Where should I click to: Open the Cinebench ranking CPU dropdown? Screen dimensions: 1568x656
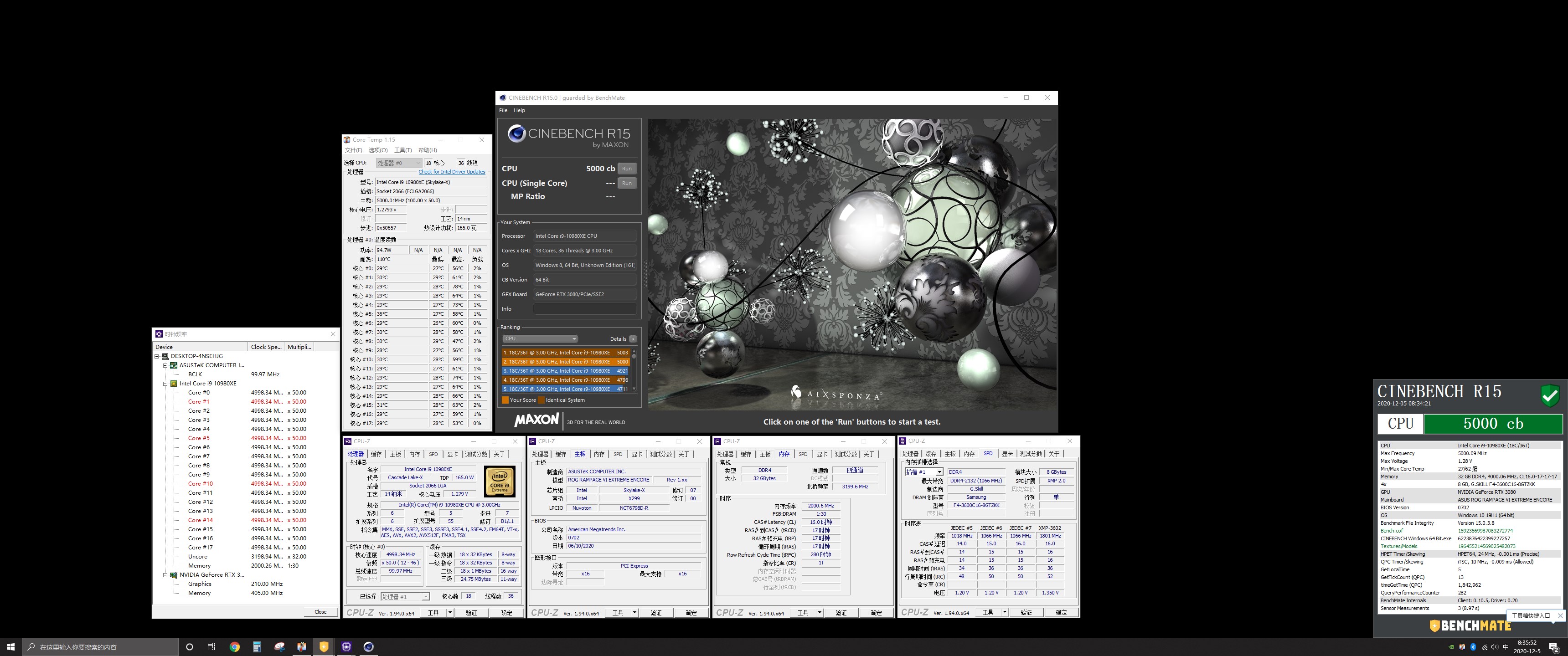coord(539,338)
